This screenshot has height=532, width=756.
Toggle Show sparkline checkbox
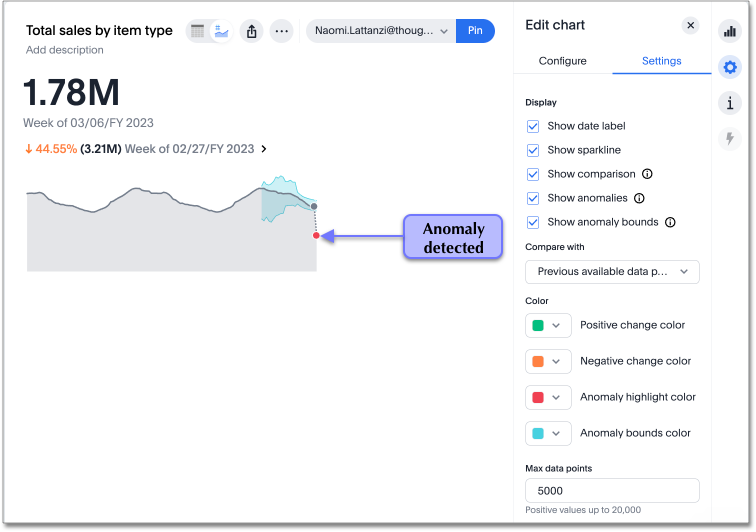[533, 150]
